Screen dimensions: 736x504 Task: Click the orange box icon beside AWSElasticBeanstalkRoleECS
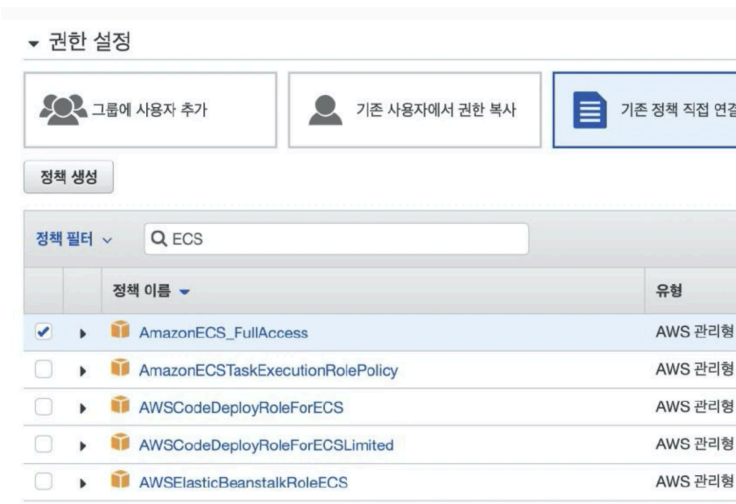pos(120,480)
